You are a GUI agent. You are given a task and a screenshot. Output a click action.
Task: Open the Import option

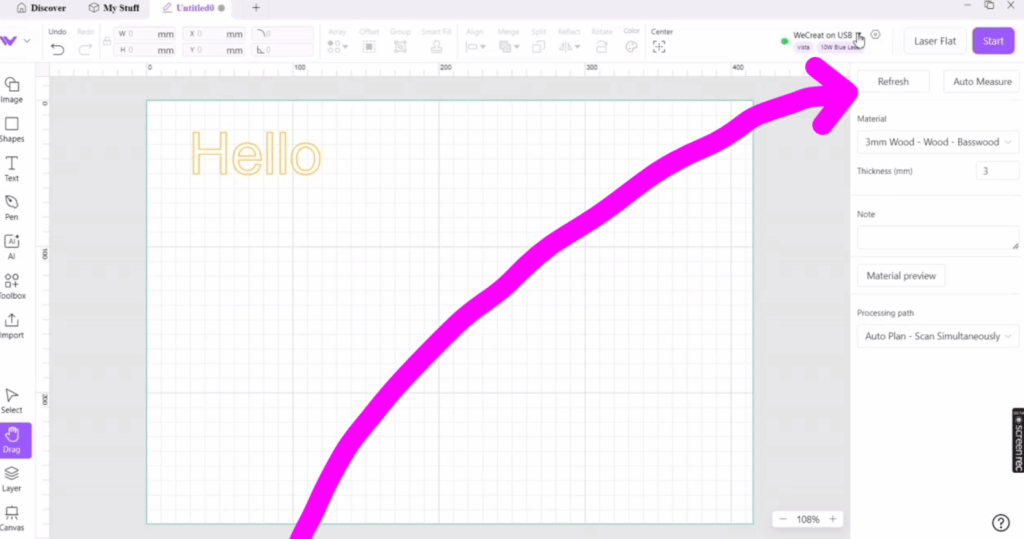[x=12, y=325]
